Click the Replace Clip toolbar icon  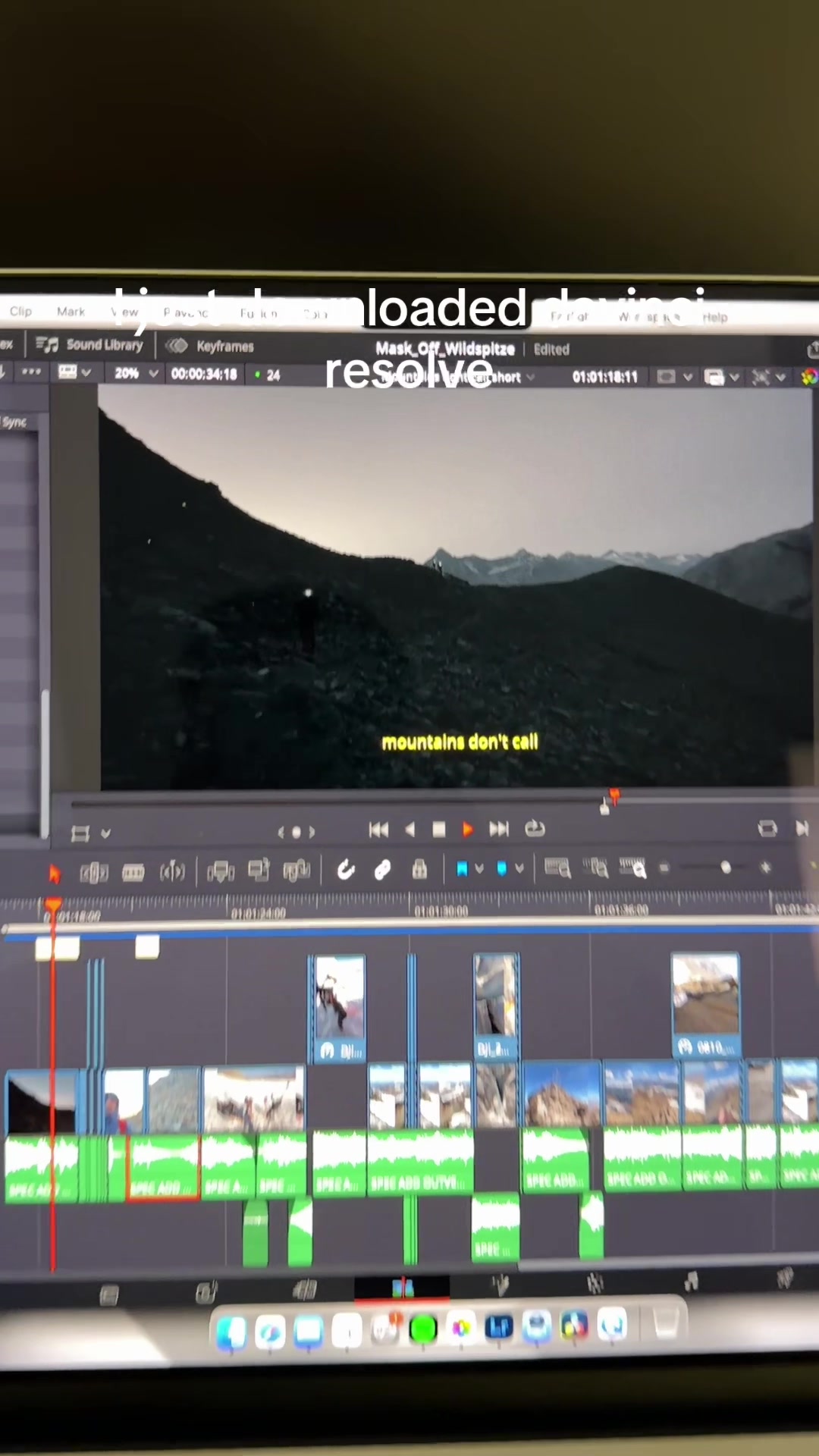(x=297, y=871)
